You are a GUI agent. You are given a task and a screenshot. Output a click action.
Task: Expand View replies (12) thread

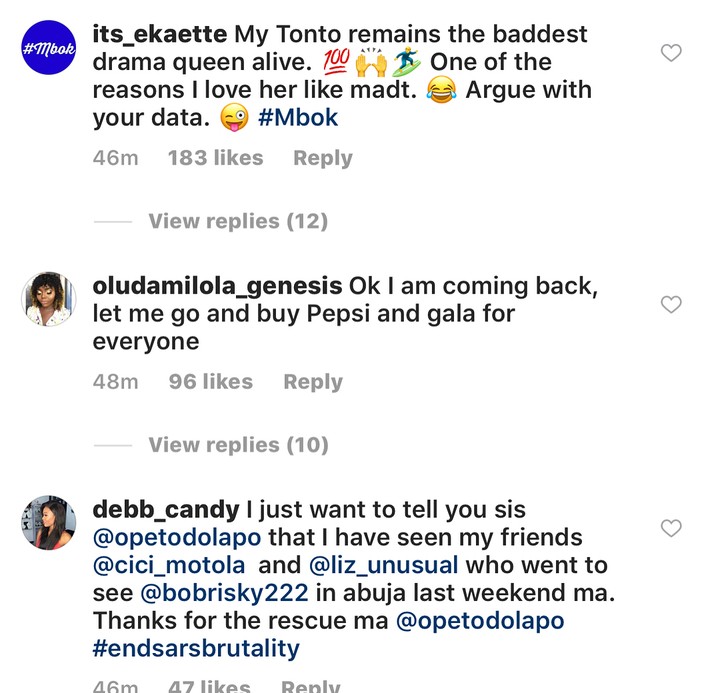click(x=238, y=221)
